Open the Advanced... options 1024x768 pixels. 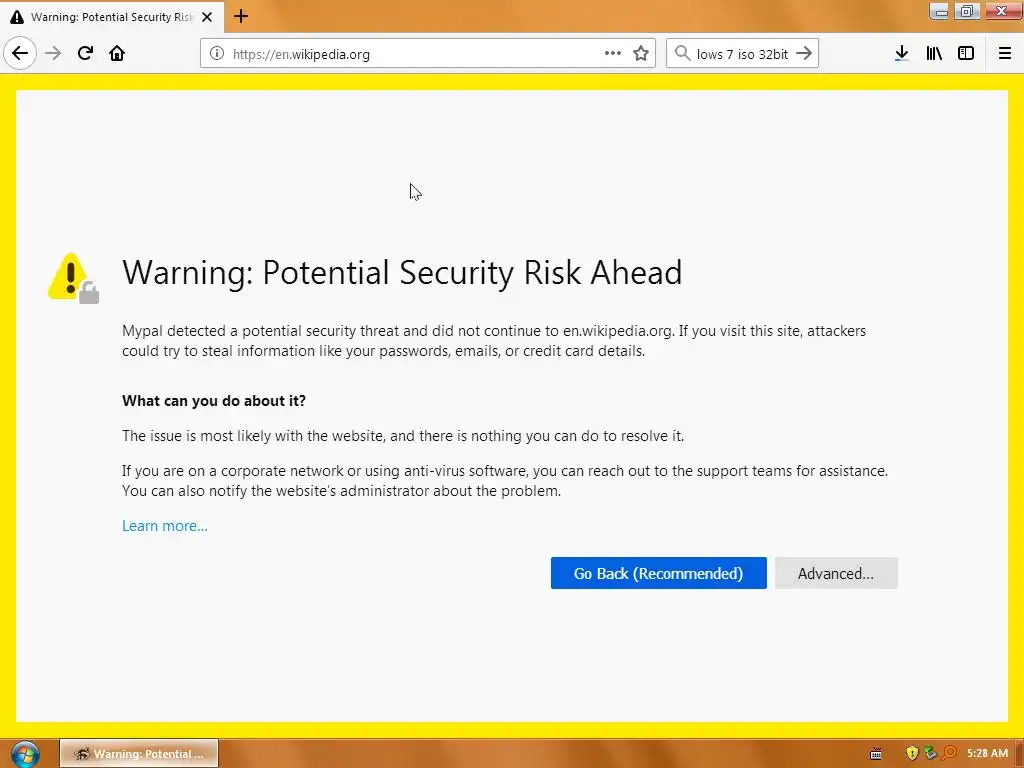tap(836, 573)
